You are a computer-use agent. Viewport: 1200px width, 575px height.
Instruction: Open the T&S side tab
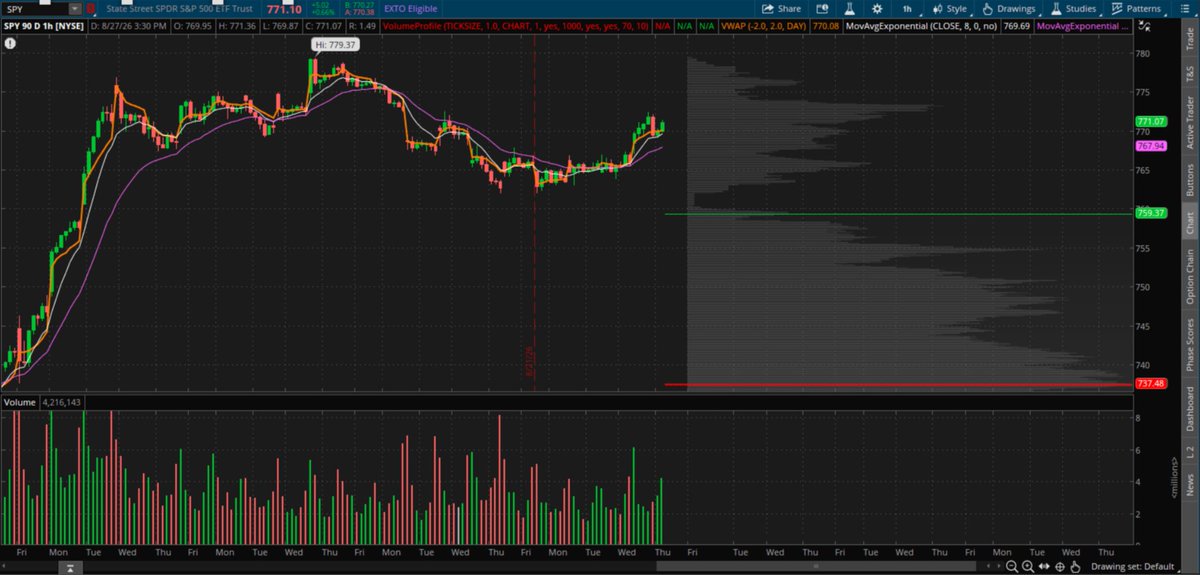[x=1189, y=73]
